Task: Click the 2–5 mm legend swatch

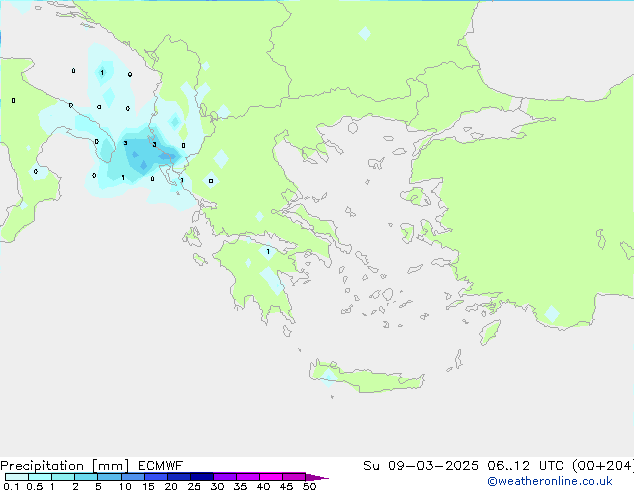Action: 86,477
